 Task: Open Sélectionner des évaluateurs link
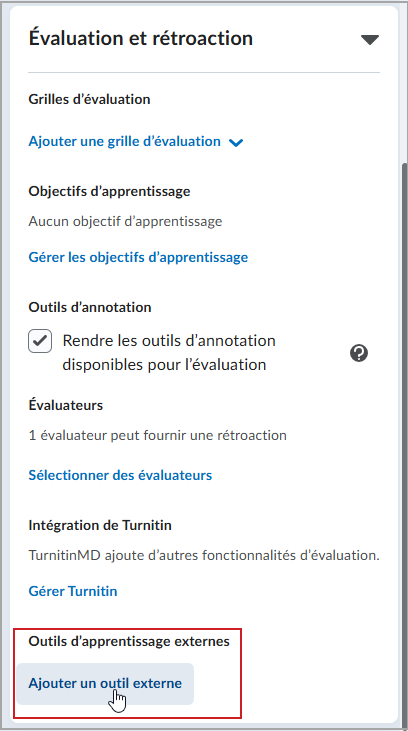[x=120, y=475]
